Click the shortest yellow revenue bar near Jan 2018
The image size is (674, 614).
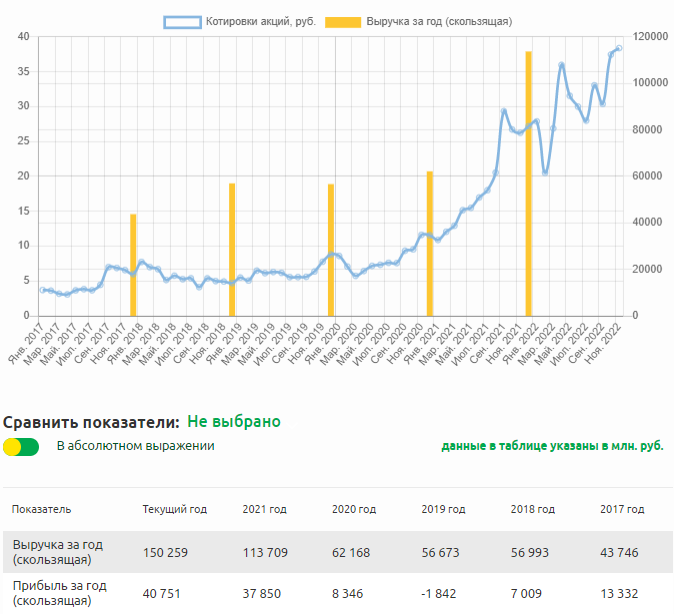[x=132, y=265]
